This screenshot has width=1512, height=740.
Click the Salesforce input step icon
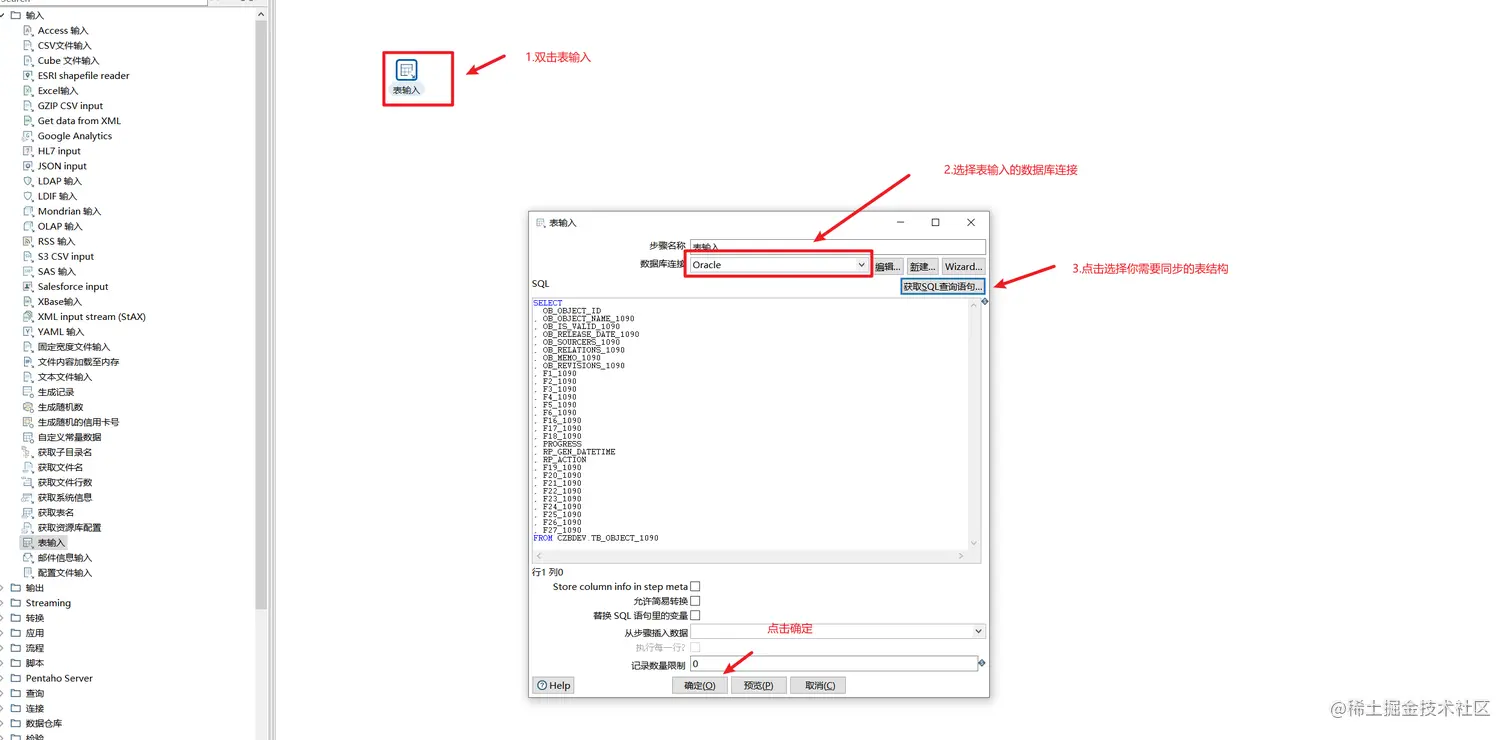pyautogui.click(x=28, y=286)
